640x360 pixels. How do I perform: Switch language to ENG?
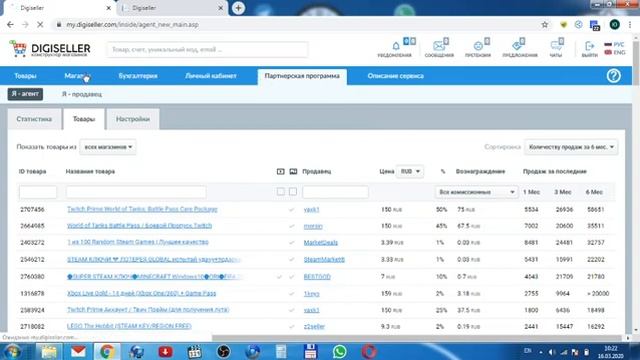coord(615,53)
